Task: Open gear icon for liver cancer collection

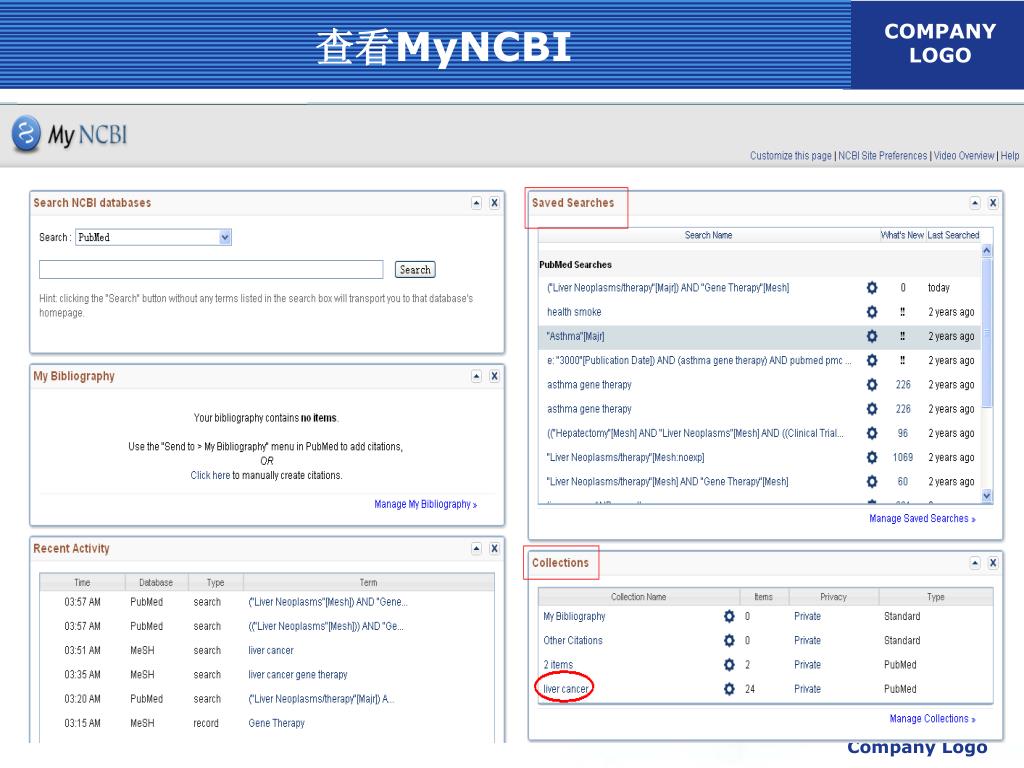Action: (729, 689)
